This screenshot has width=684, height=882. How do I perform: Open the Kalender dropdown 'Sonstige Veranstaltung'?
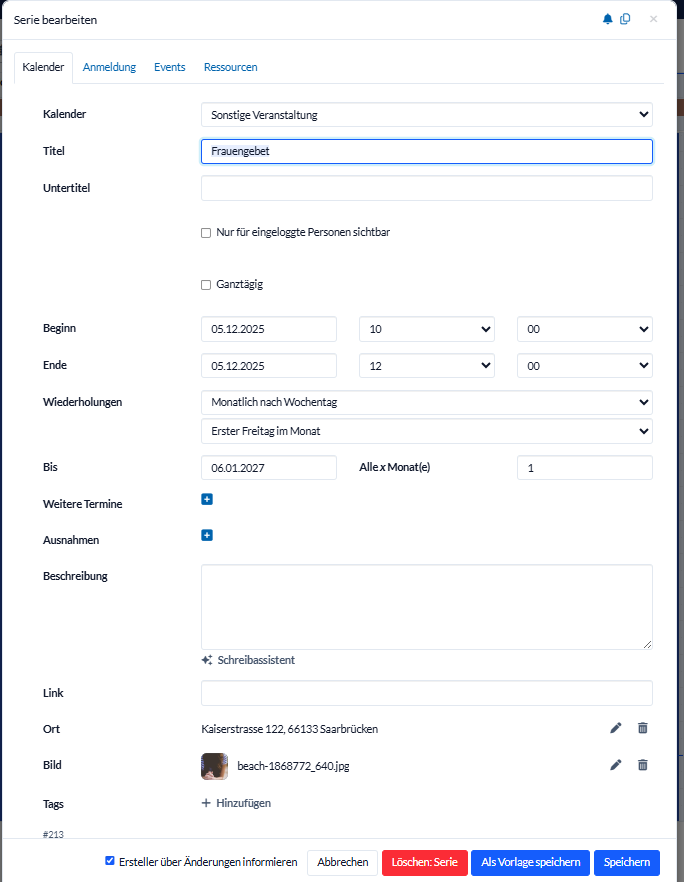(x=426, y=115)
